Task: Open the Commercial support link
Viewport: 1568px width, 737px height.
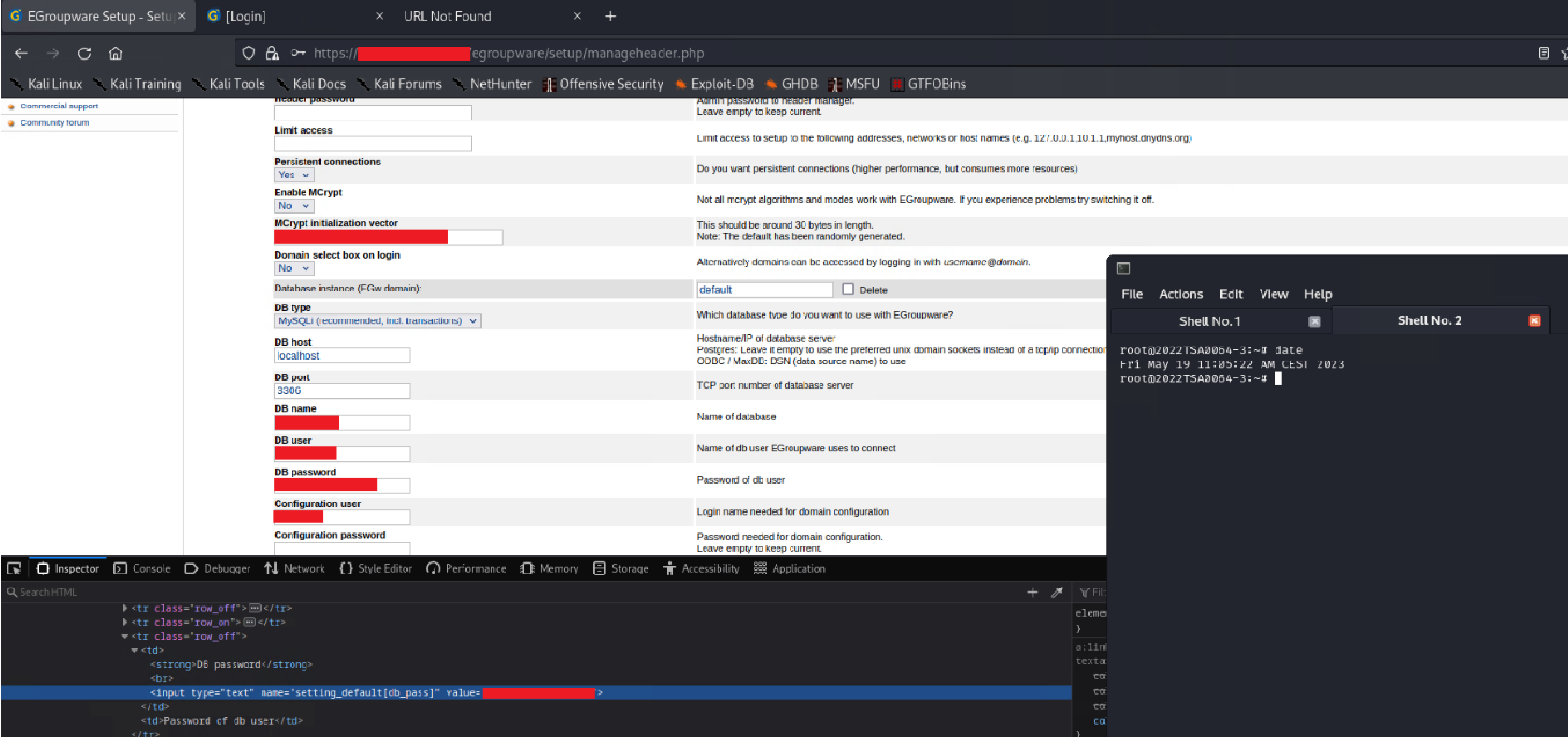Action: (x=59, y=106)
